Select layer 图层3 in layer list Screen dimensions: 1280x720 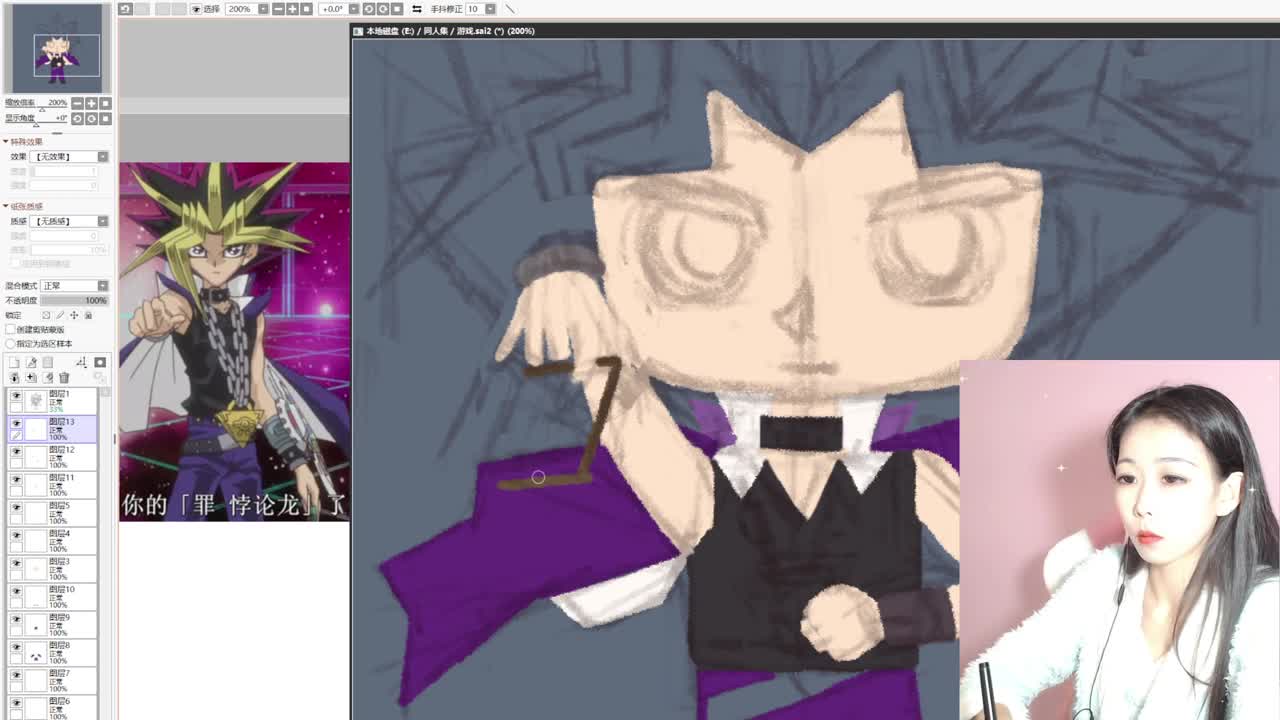point(53,569)
